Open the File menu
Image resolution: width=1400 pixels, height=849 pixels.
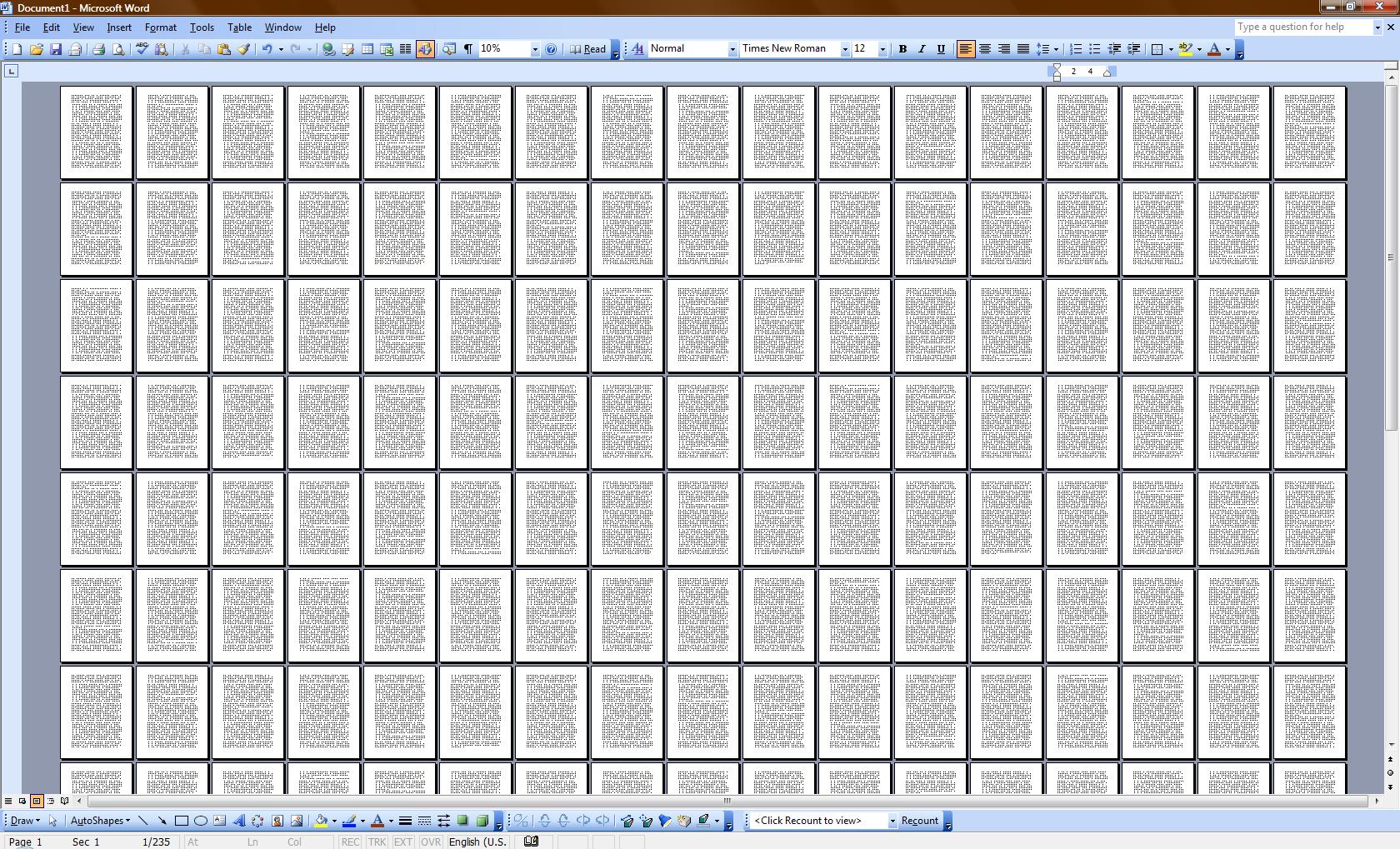coord(22,27)
